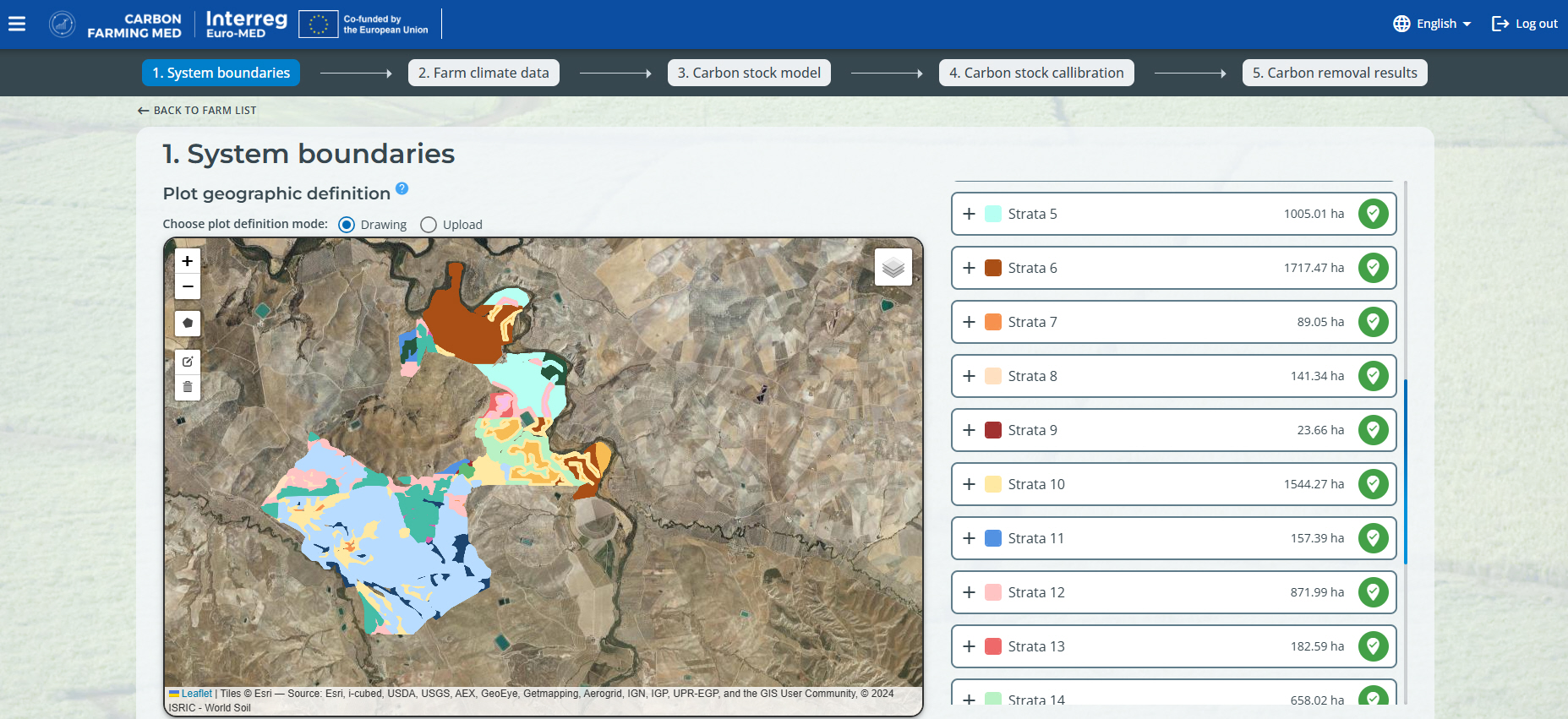Expand Strata 9 with plus icon
Viewport: 1568px width, 719px height.
pyautogui.click(x=969, y=430)
